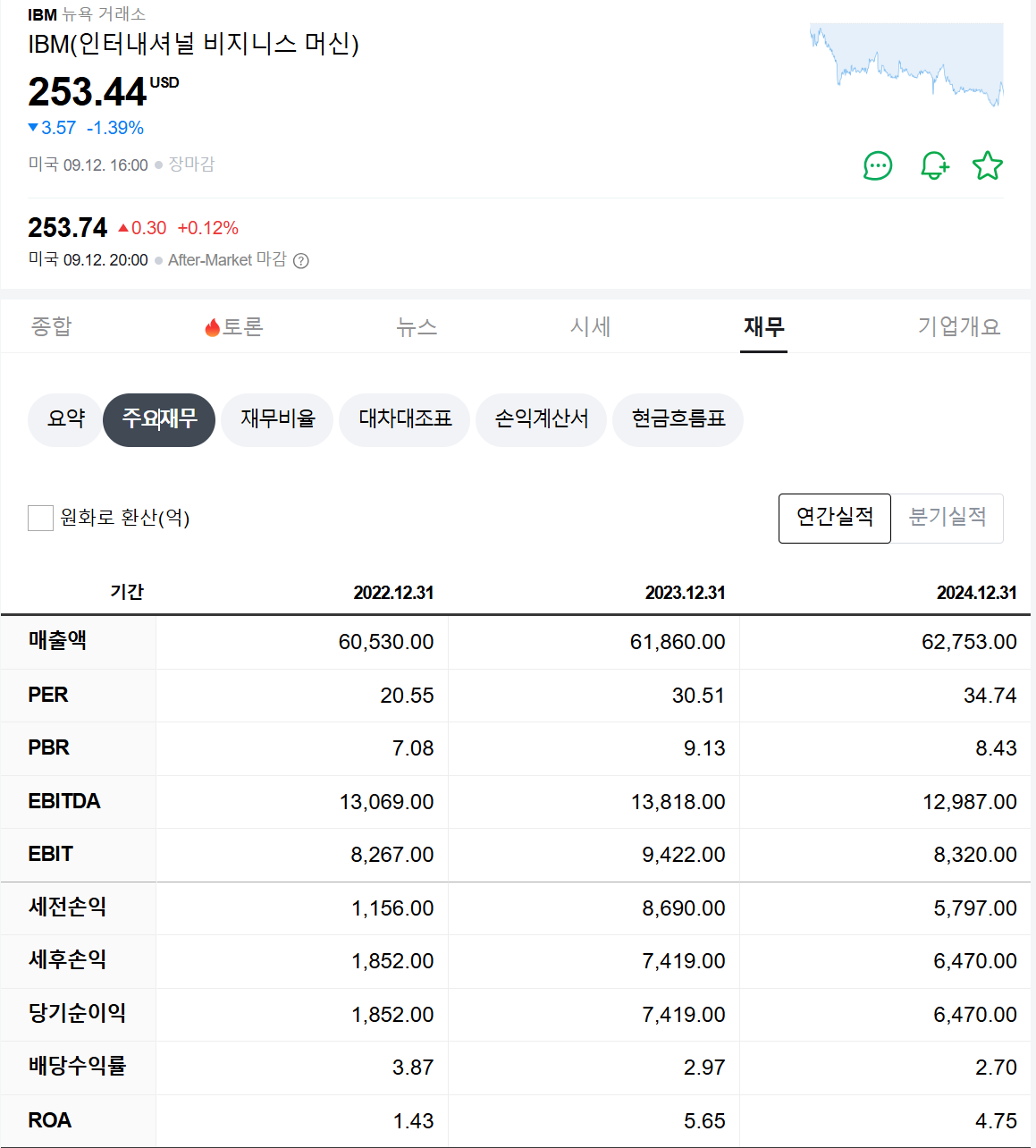1036x1148 pixels.
Task: Click the ROA value 5.65
Action: (x=704, y=1121)
